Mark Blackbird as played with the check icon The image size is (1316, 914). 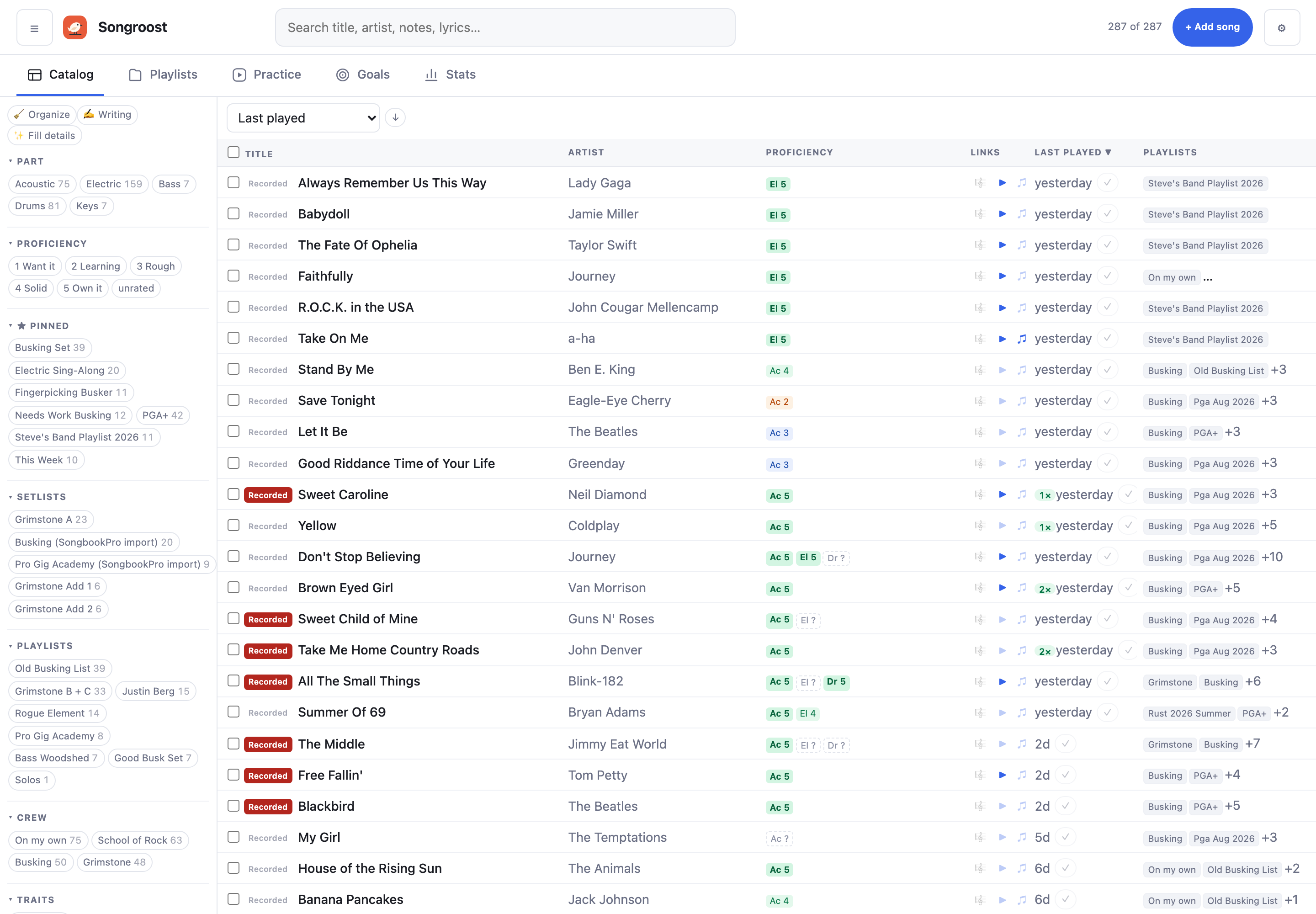tap(1065, 806)
